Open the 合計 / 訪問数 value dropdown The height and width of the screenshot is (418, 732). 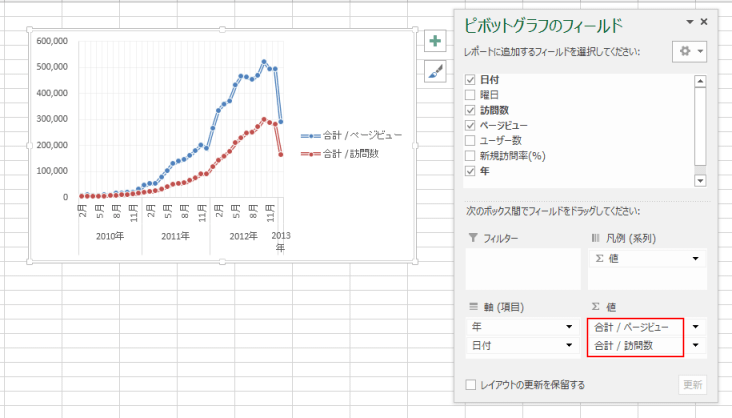click(x=696, y=345)
